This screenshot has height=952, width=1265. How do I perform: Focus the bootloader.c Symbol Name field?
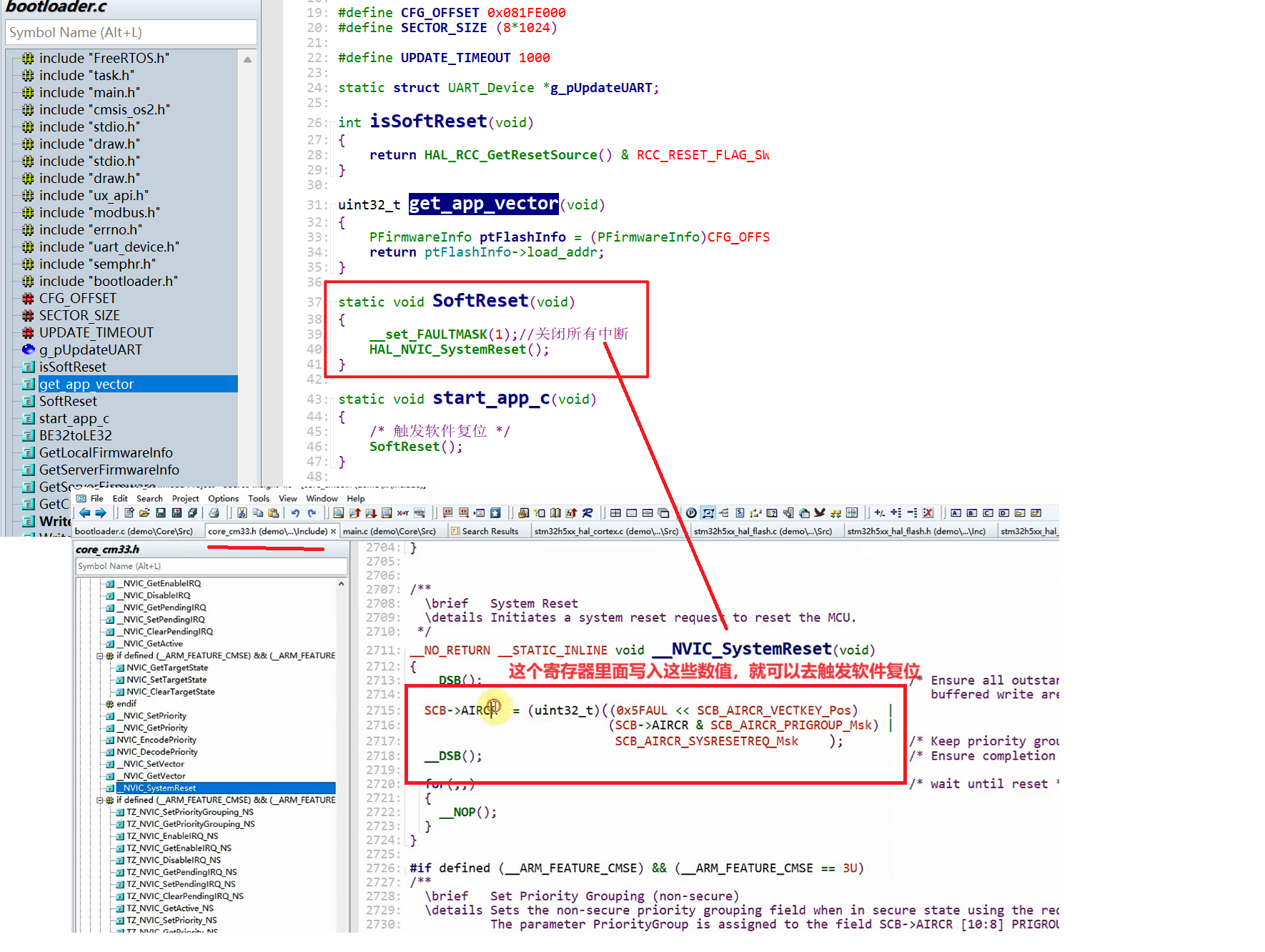[131, 32]
